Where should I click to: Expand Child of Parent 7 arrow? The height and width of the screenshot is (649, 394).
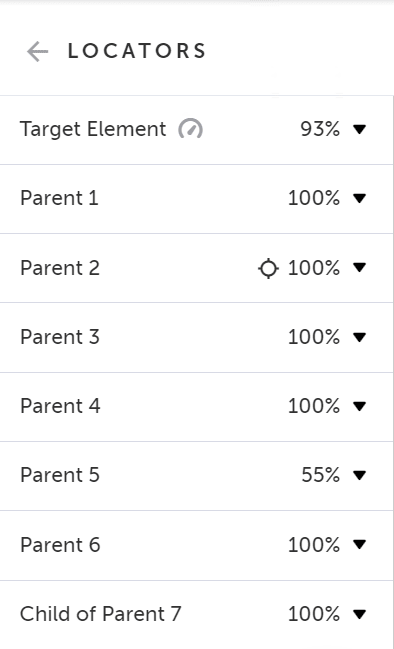(x=360, y=614)
